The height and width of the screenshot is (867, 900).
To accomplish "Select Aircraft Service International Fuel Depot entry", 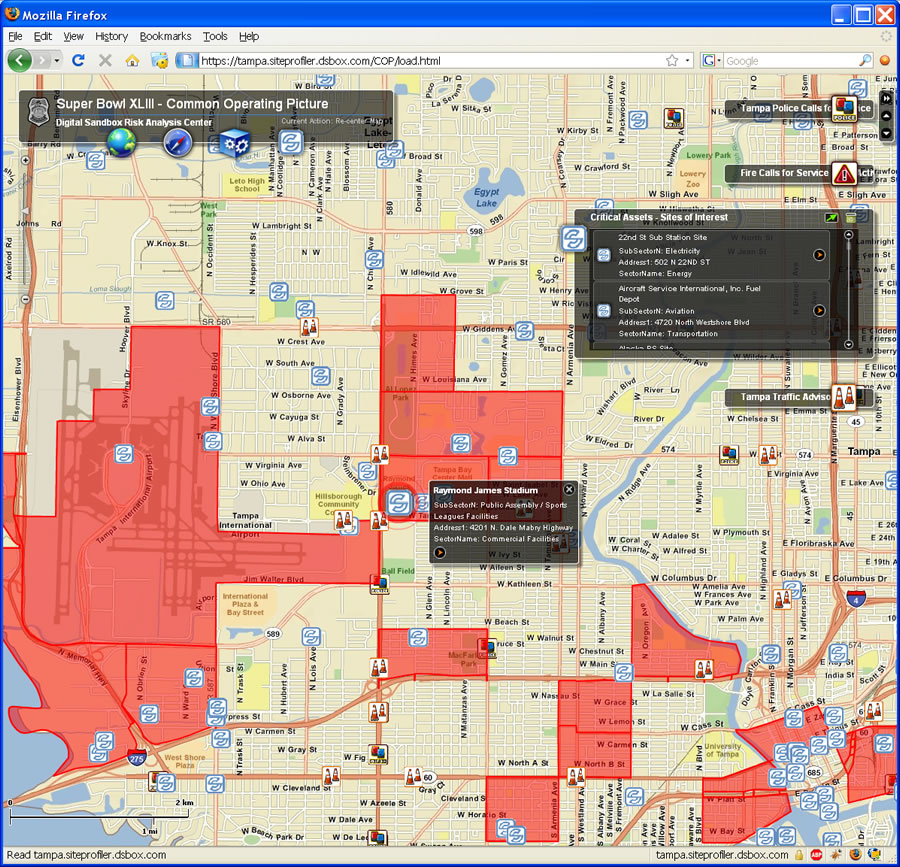I will tap(711, 310).
